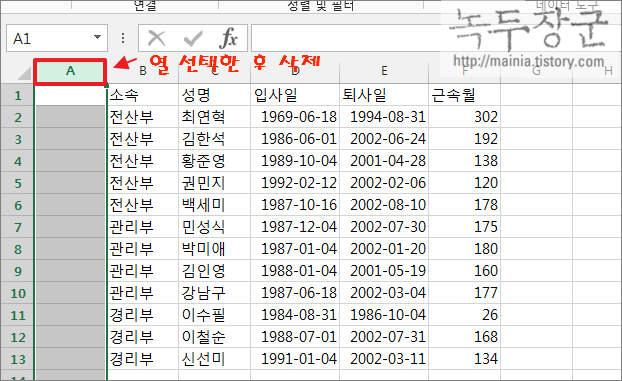Viewport: 622px width, 381px height.
Task: Click the name cell 황준영
Action: [215, 161]
